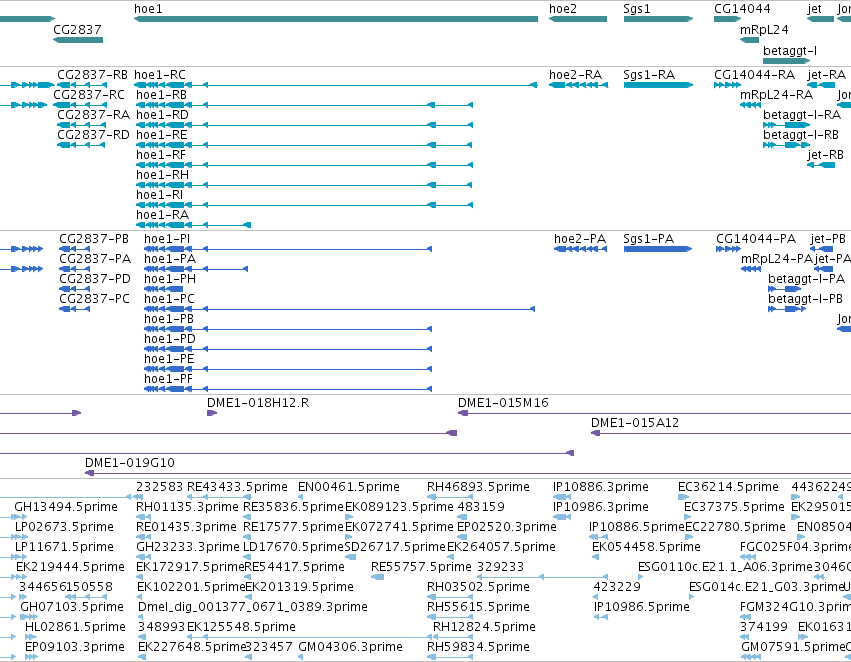Click protein hoe1-PF label
The width and height of the screenshot is (851, 662).
coord(168,379)
